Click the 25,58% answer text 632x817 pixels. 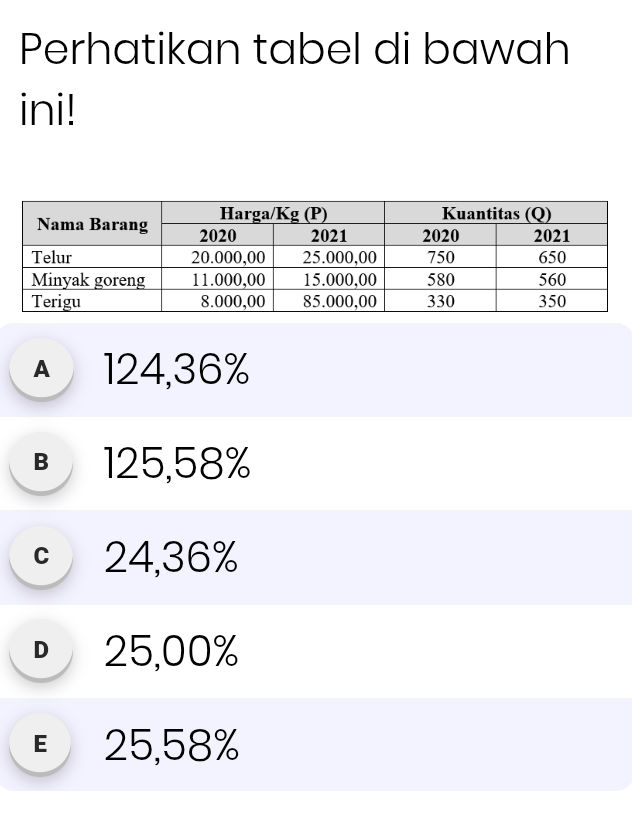(x=172, y=745)
